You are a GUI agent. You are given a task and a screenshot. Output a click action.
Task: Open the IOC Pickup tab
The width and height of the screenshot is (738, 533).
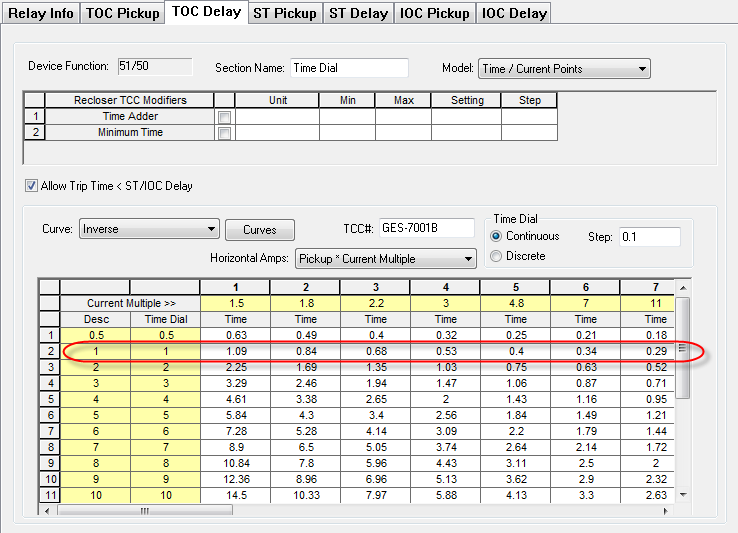click(x=435, y=13)
